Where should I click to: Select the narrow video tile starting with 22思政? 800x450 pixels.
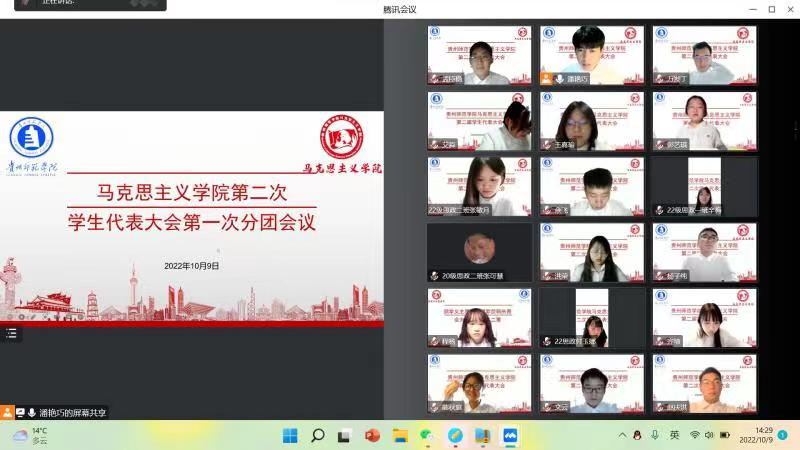(x=592, y=318)
